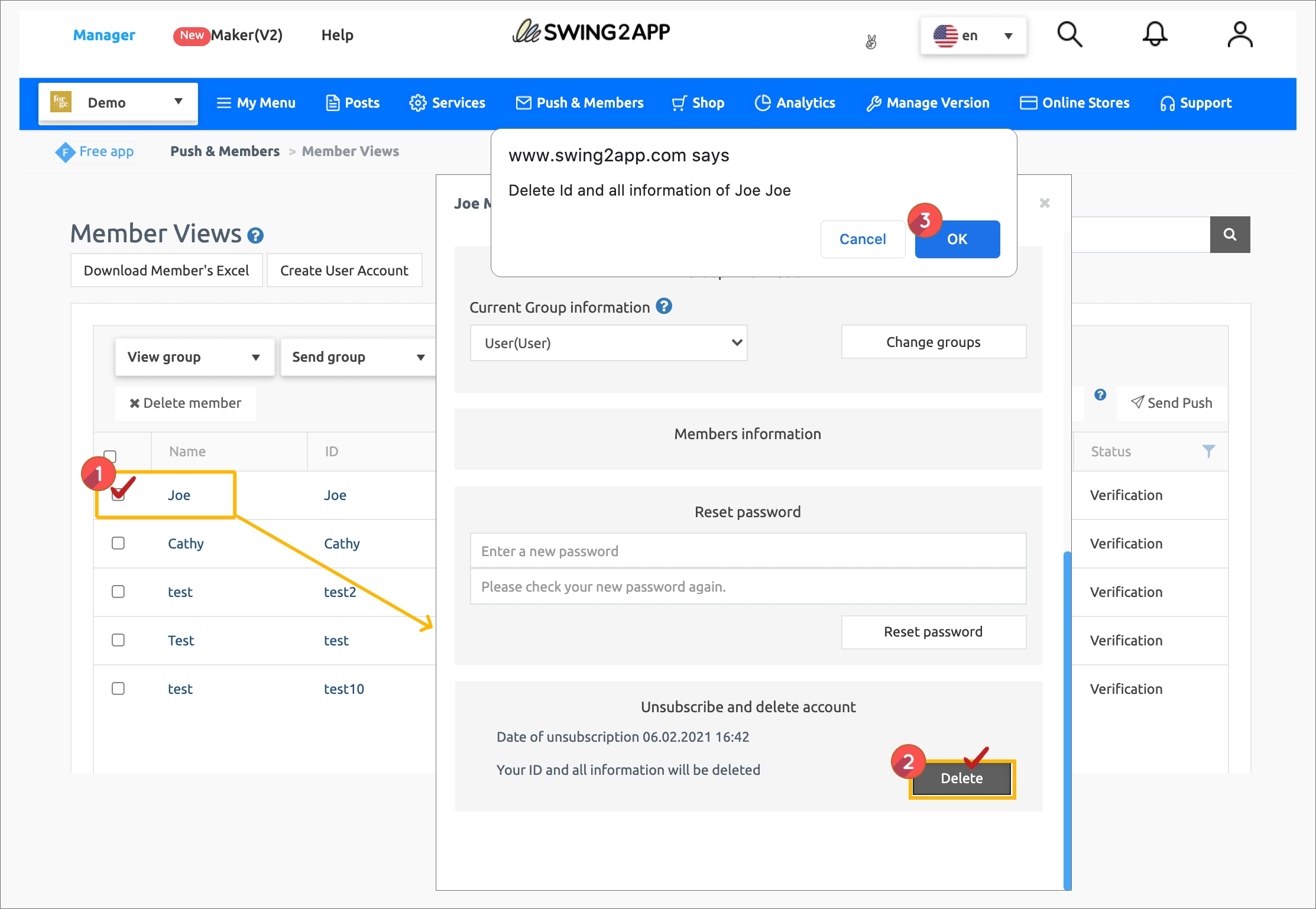Click the magnifier search icon in header

click(x=1069, y=35)
